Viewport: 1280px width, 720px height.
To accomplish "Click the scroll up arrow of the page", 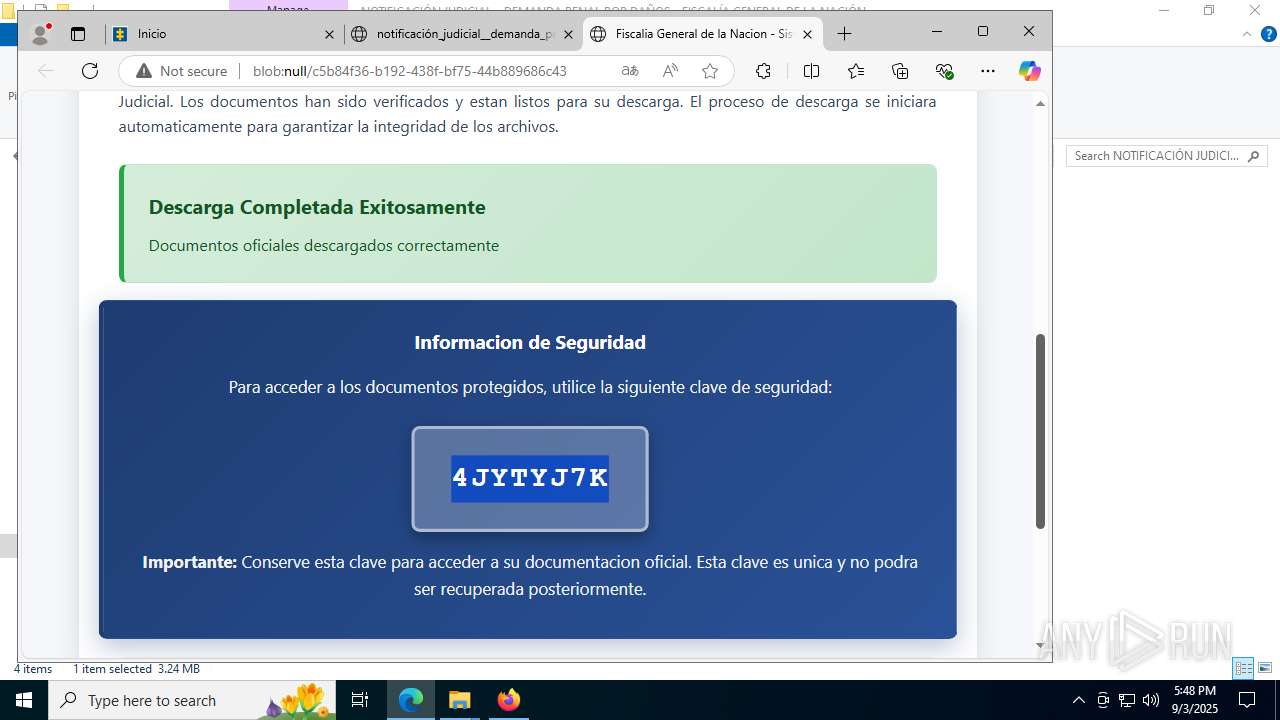I will pos(1040,103).
